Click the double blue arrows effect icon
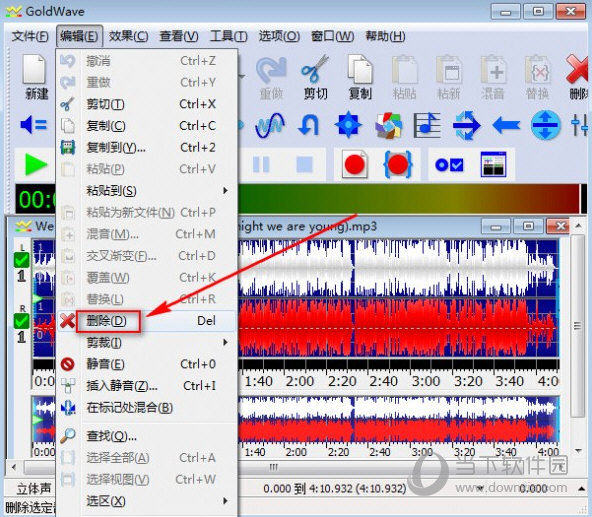Viewport: 592px width, 517px height. tap(466, 125)
